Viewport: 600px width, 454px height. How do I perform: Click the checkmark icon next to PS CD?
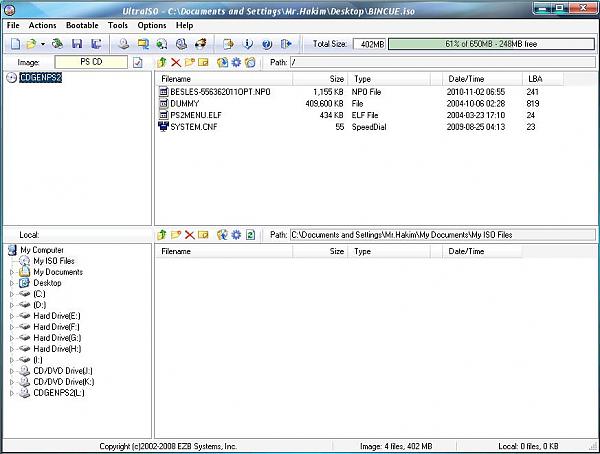[138, 62]
